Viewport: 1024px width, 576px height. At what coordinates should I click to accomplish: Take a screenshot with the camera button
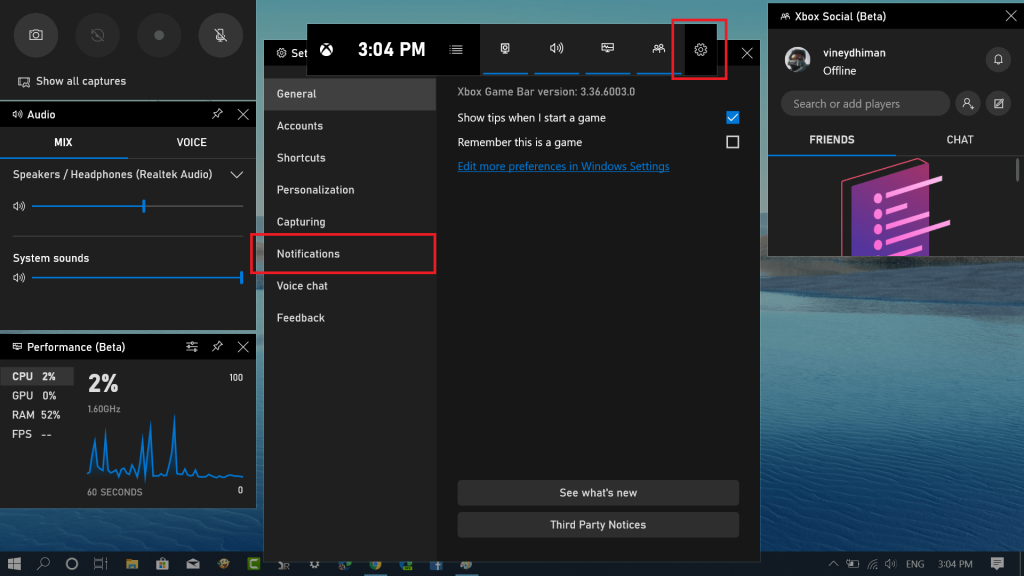tap(36, 35)
